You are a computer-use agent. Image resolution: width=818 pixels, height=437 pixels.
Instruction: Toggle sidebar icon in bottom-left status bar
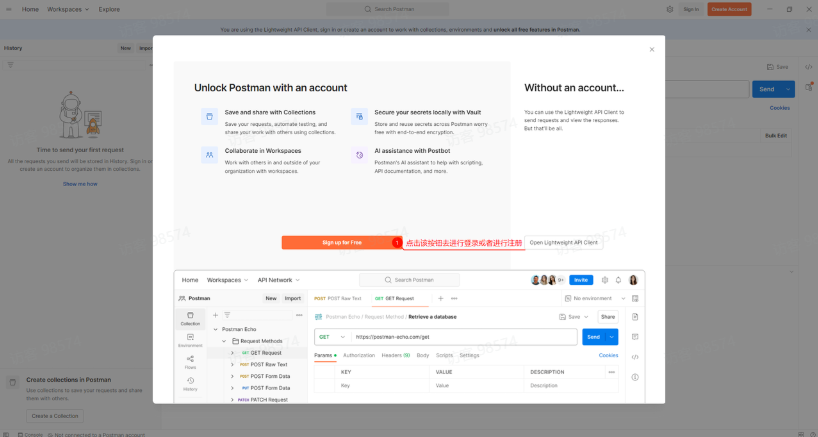6,434
